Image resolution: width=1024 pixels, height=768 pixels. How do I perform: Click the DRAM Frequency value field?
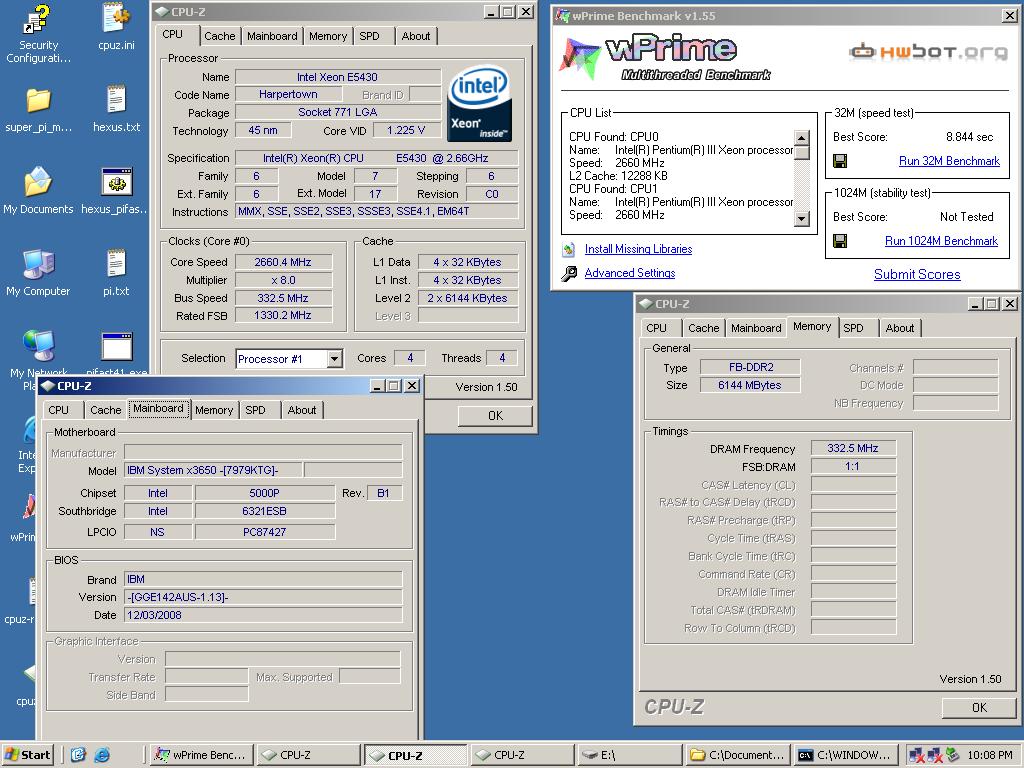coord(853,448)
